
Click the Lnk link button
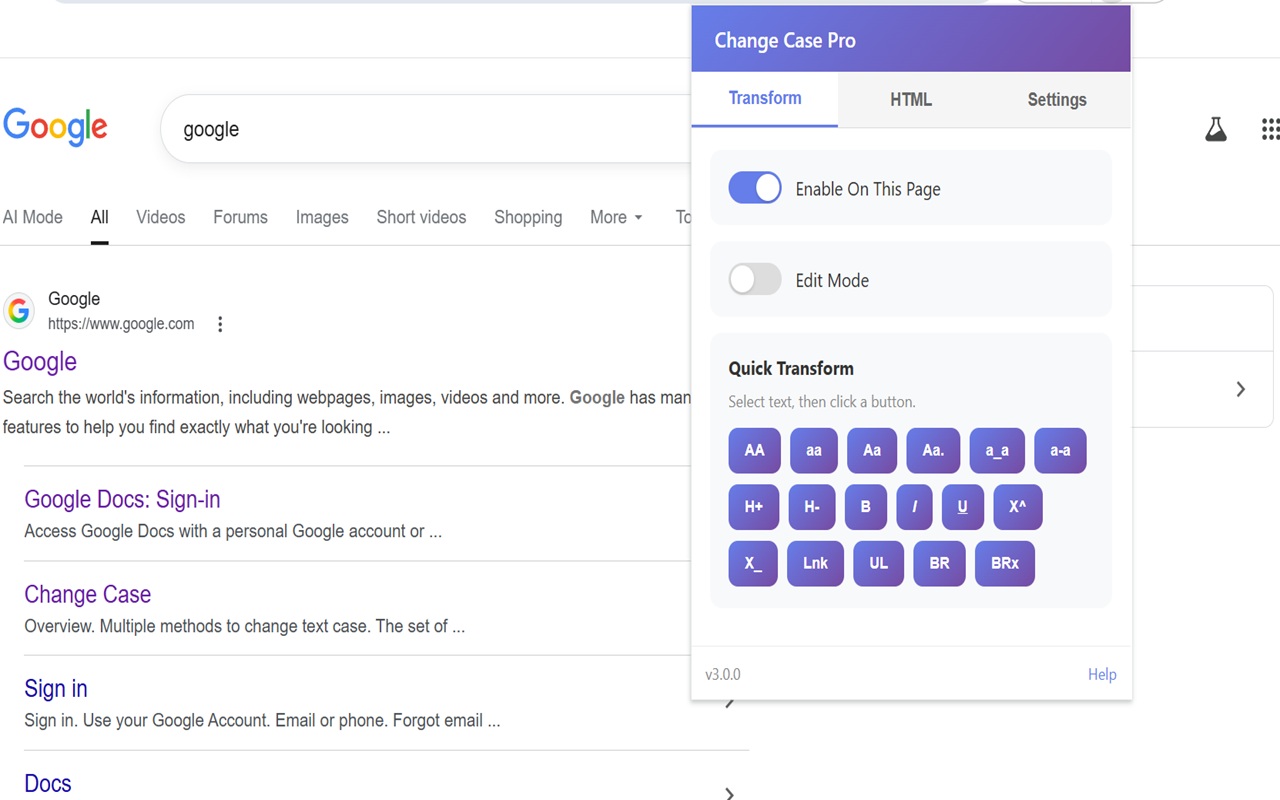coord(816,563)
